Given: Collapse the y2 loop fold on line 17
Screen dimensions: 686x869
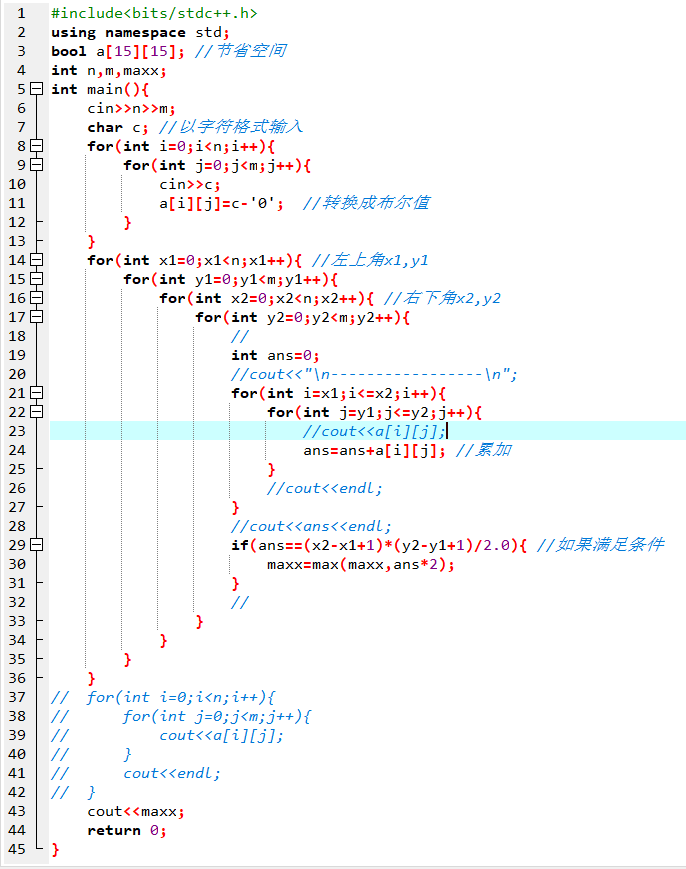Looking at the screenshot, I should tap(38, 317).
